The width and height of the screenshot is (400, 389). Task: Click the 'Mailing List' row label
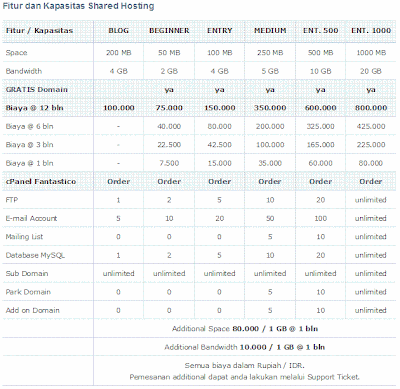[x=24, y=237]
